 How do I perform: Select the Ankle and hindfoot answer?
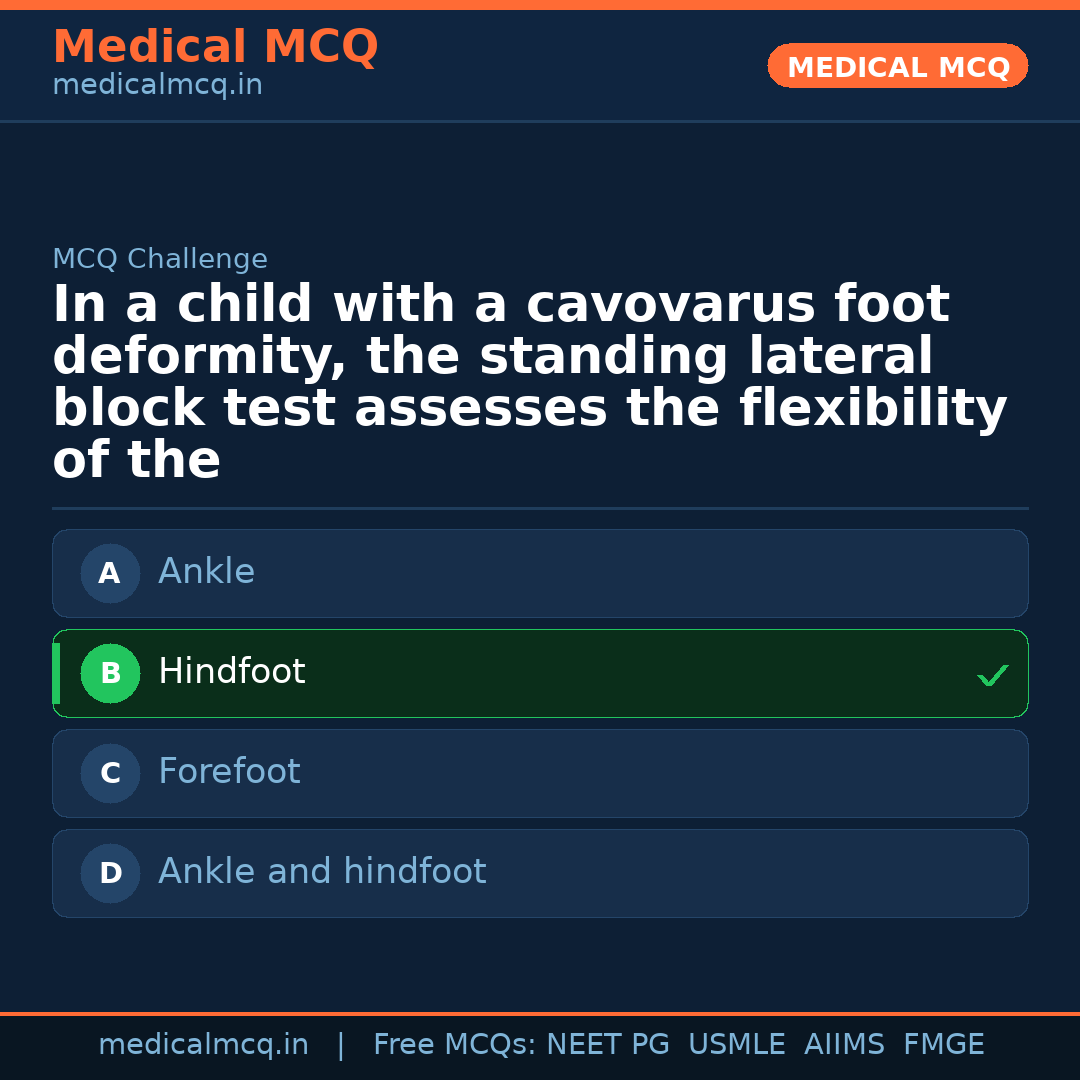click(540, 874)
